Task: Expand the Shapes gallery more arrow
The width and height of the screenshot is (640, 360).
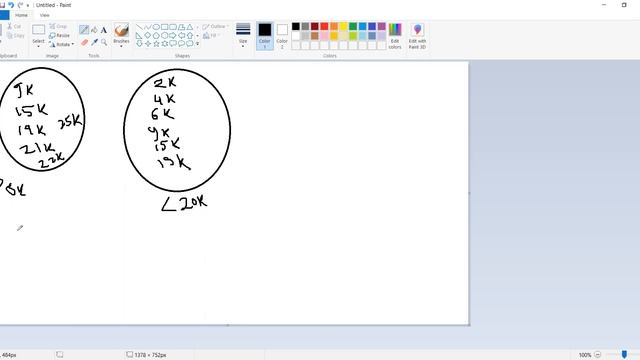Action: click(198, 43)
